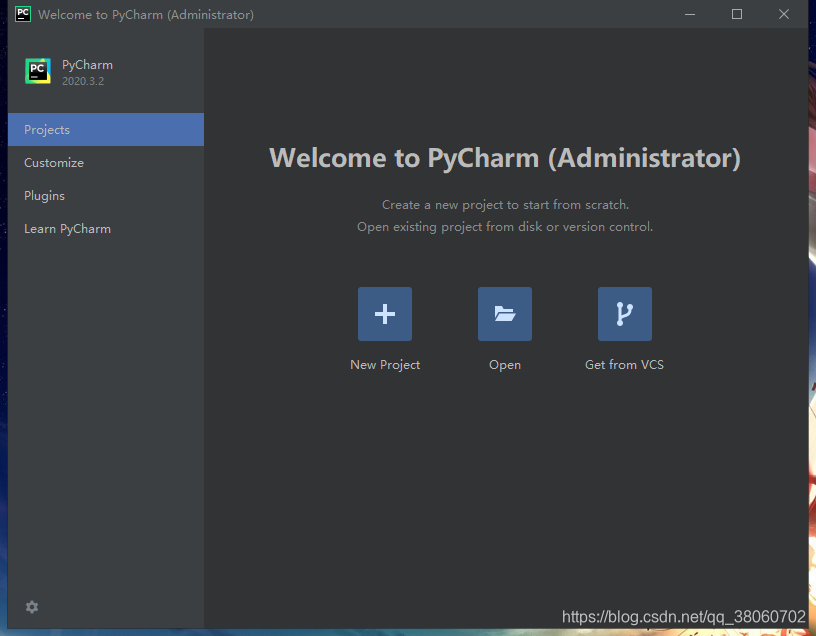
Task: Click the Get from VCS label
Action: click(624, 364)
